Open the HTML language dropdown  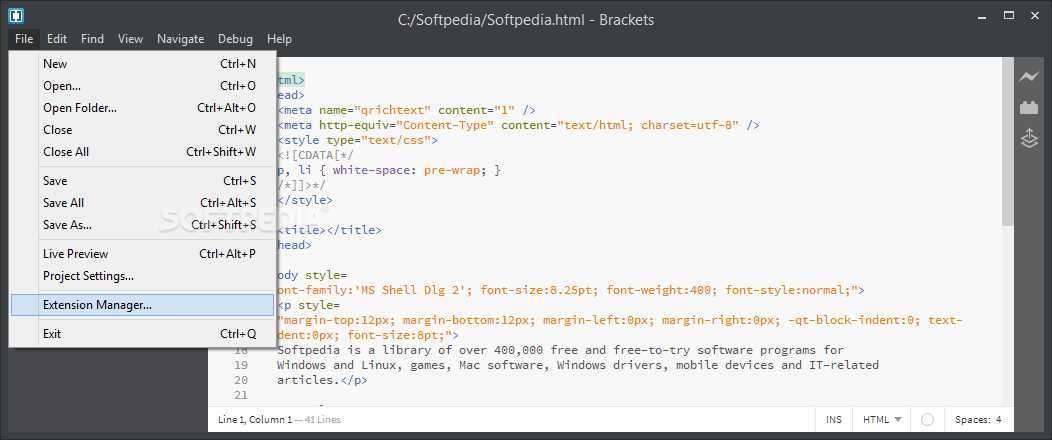[x=882, y=420]
